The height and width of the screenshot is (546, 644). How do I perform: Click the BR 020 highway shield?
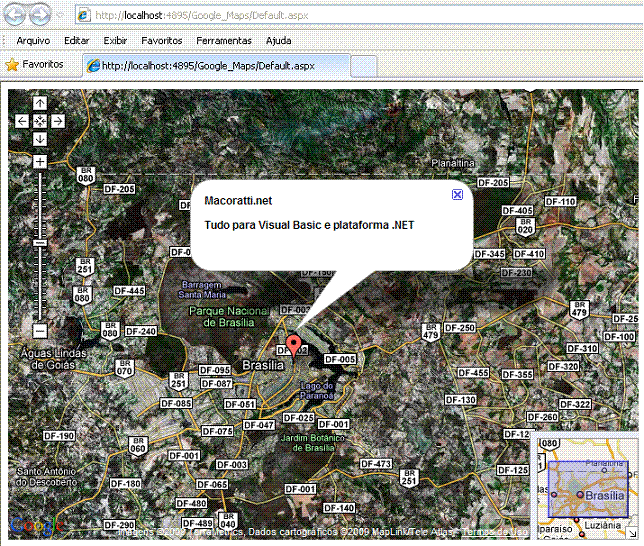[x=525, y=226]
